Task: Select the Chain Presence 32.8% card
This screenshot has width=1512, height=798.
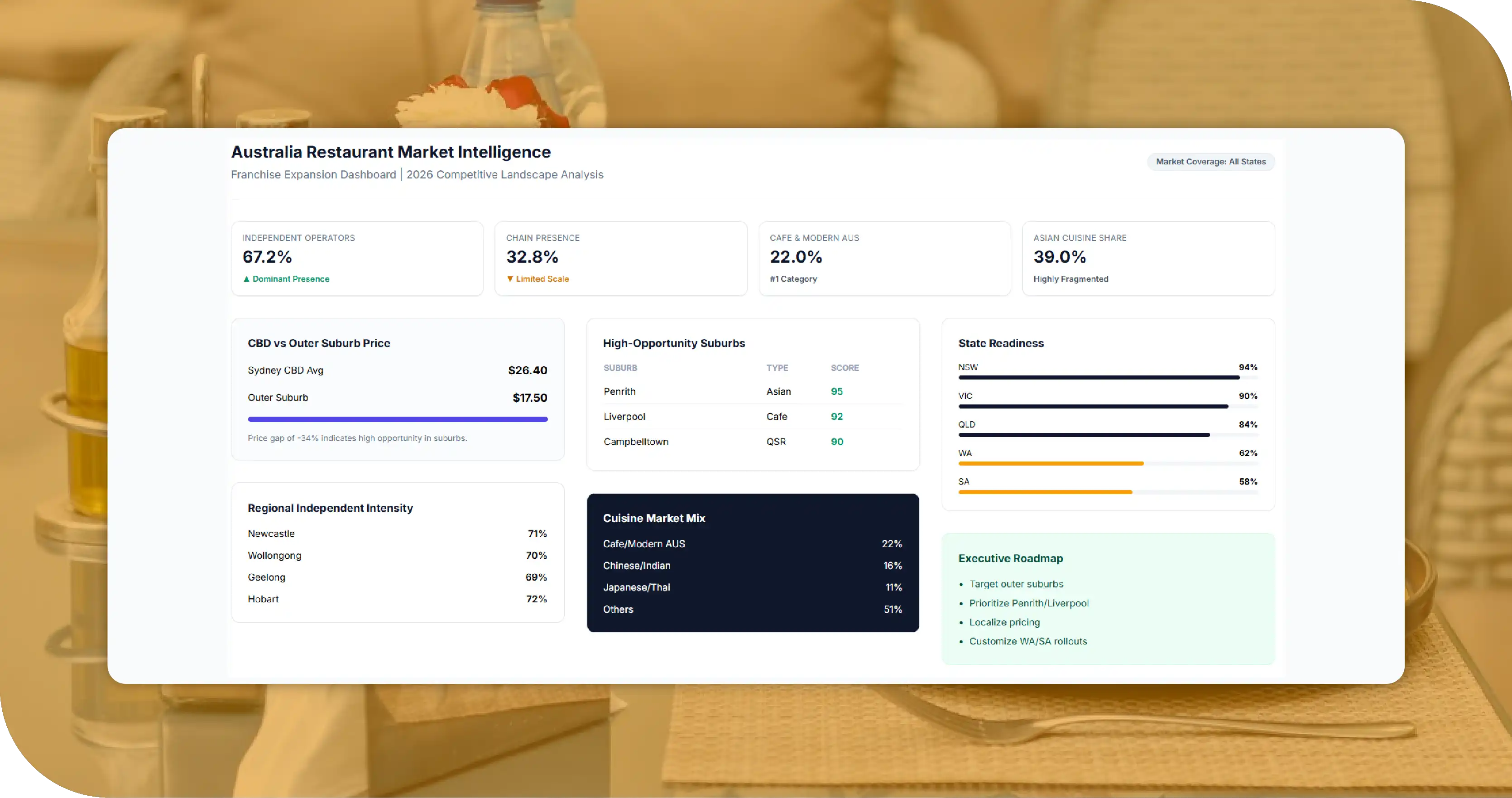Action: pos(621,258)
